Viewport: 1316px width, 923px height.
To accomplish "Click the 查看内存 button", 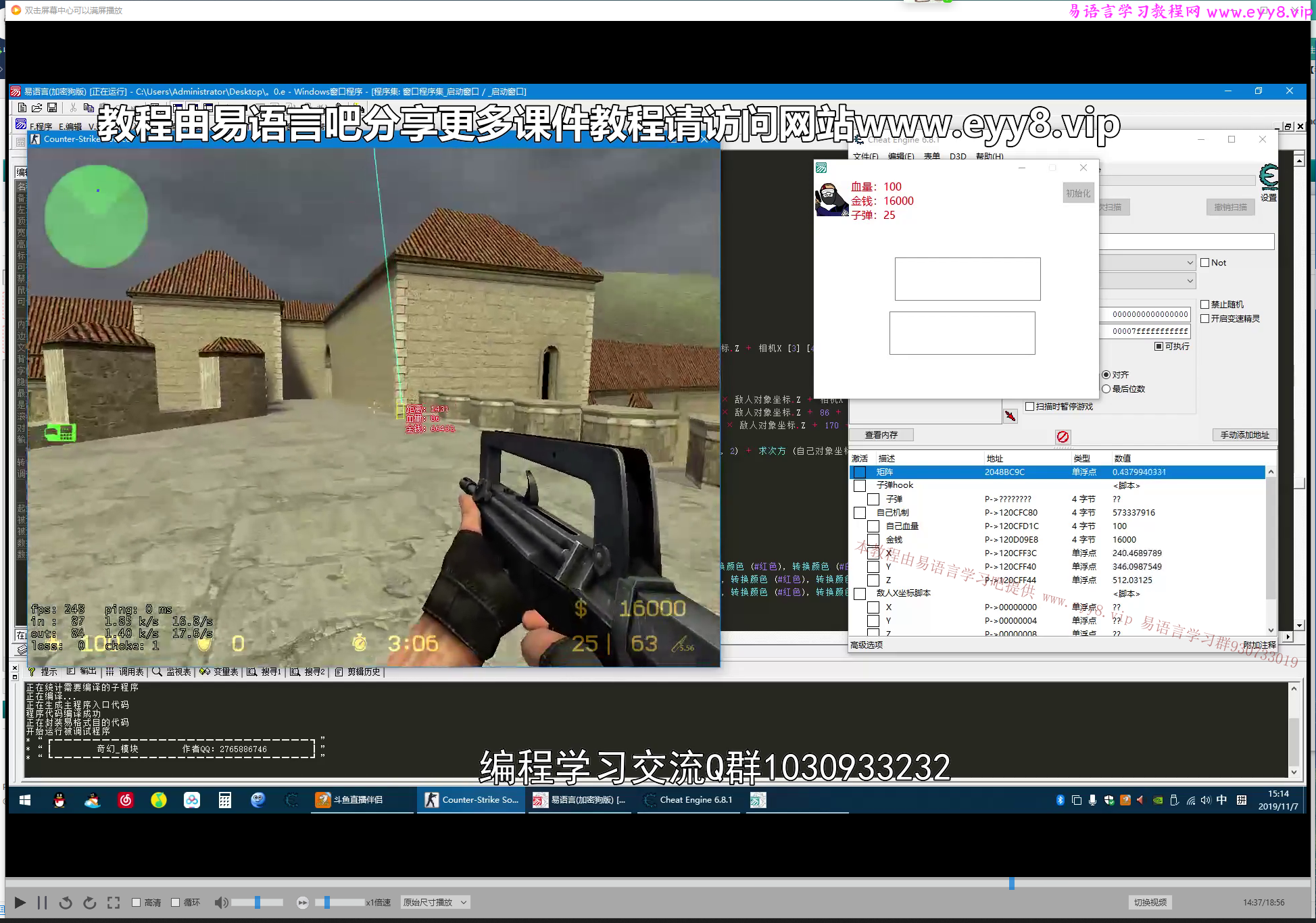I will [881, 435].
